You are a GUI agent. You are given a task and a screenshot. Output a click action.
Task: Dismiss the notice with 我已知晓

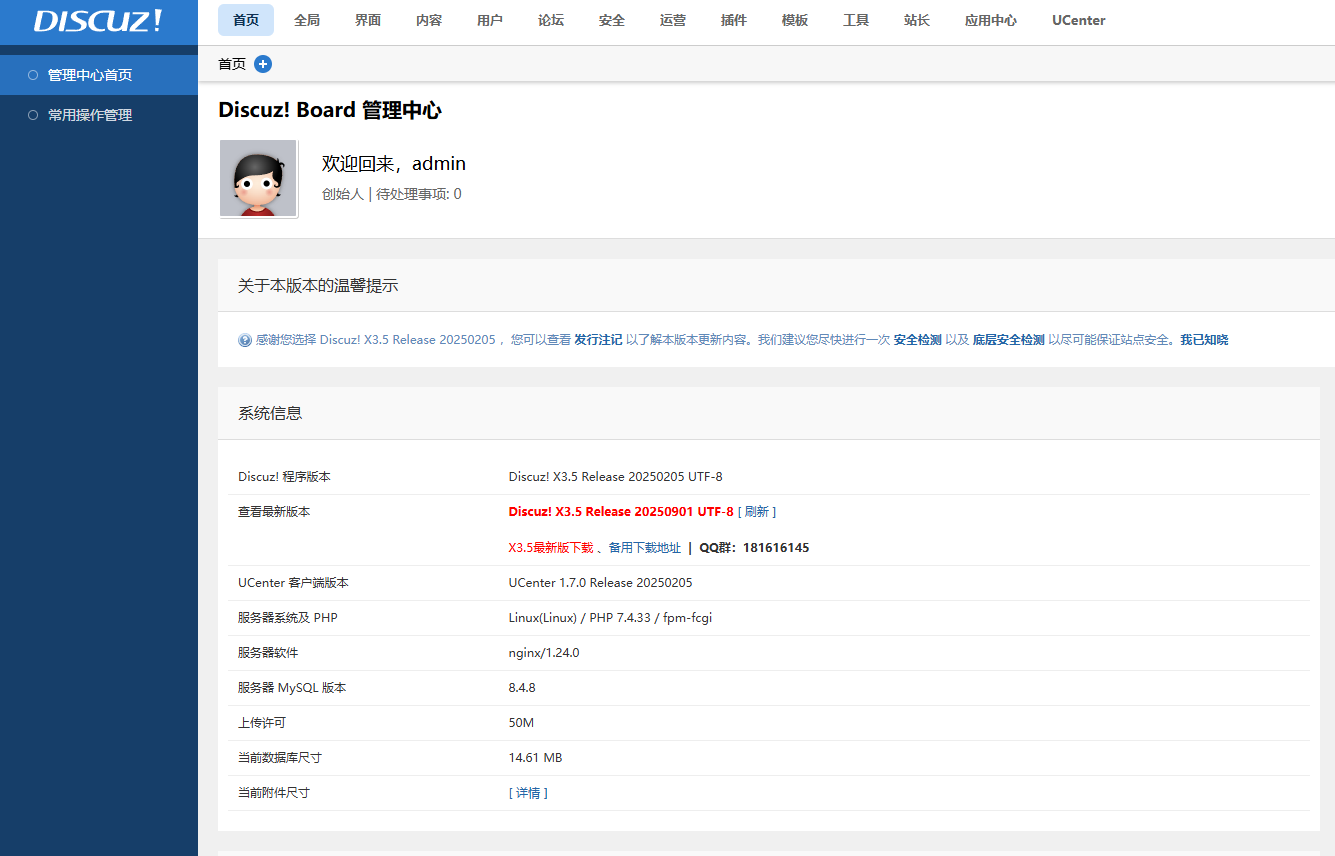click(x=1204, y=340)
